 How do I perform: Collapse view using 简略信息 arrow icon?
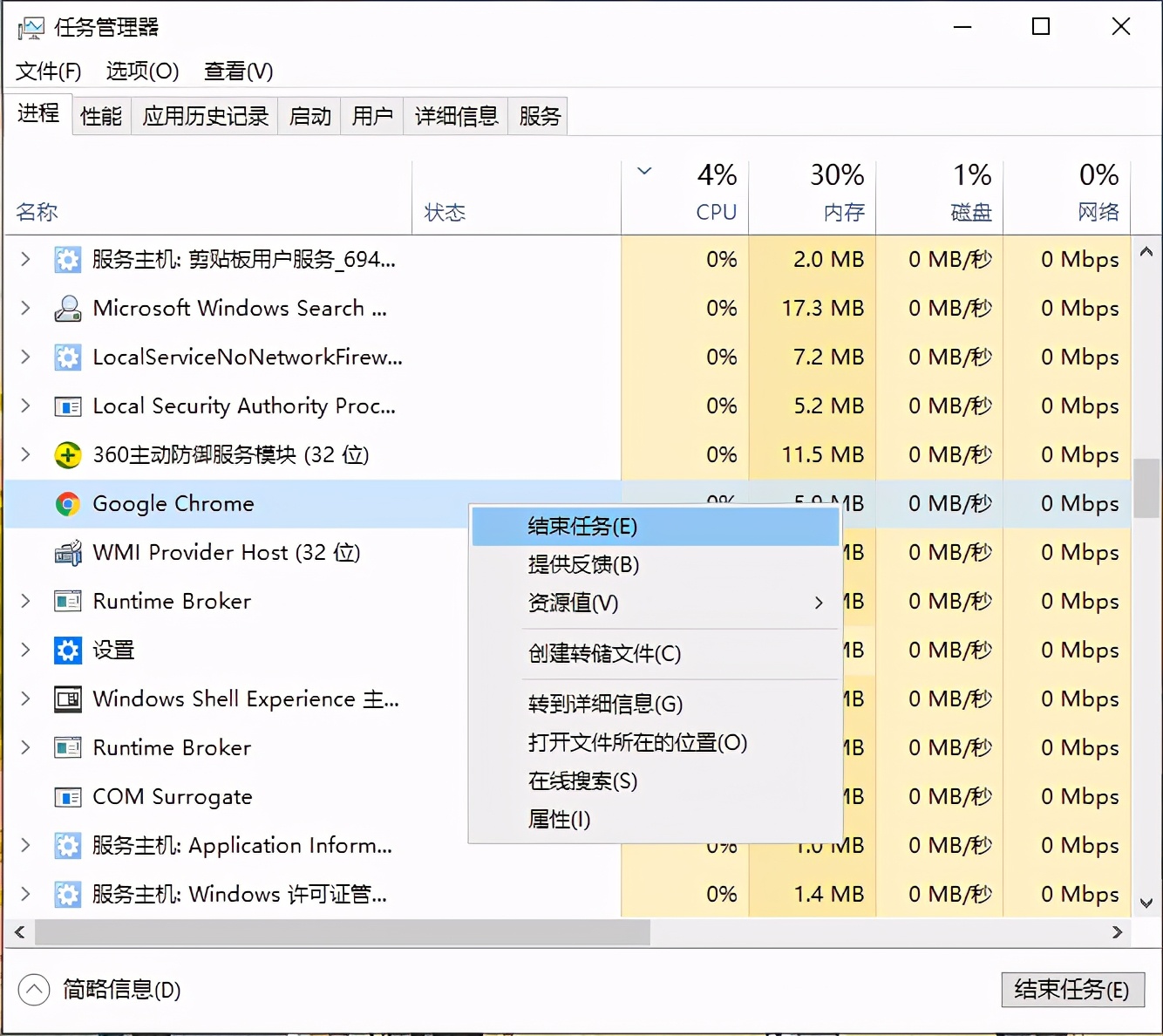(34, 990)
